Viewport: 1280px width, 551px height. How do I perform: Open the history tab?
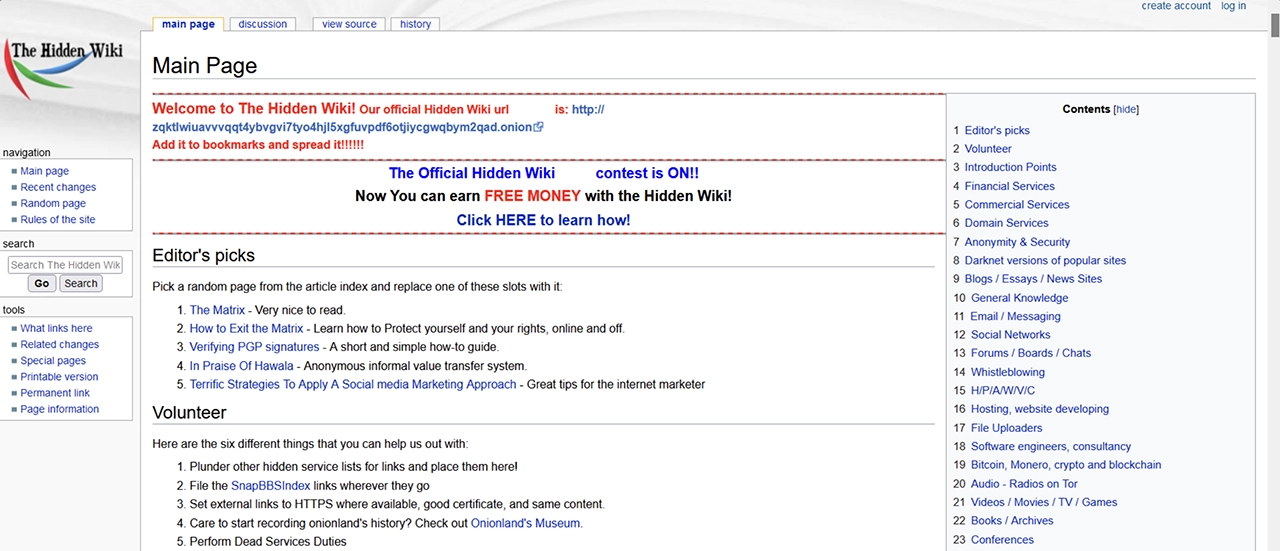(415, 24)
